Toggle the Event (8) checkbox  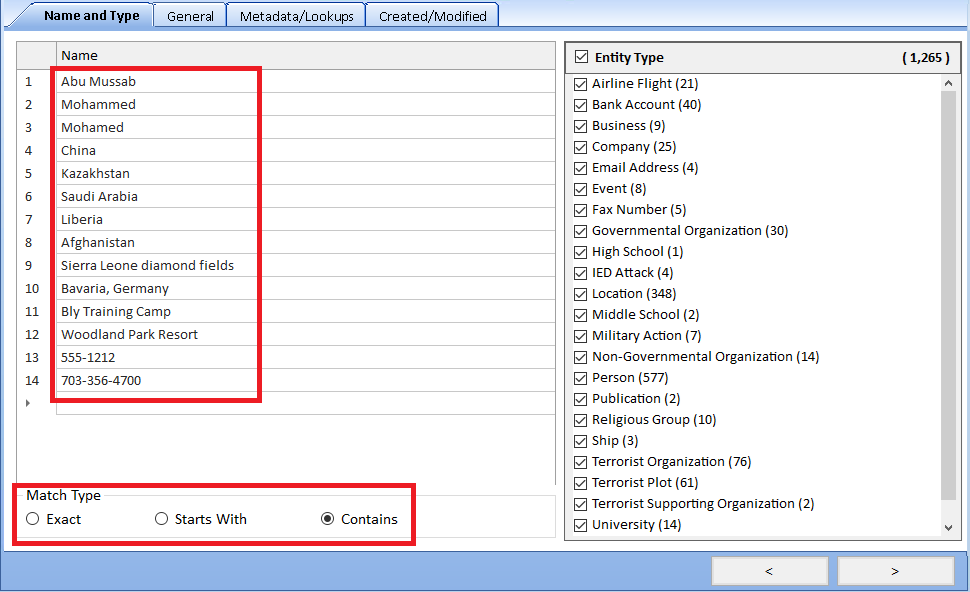click(580, 189)
